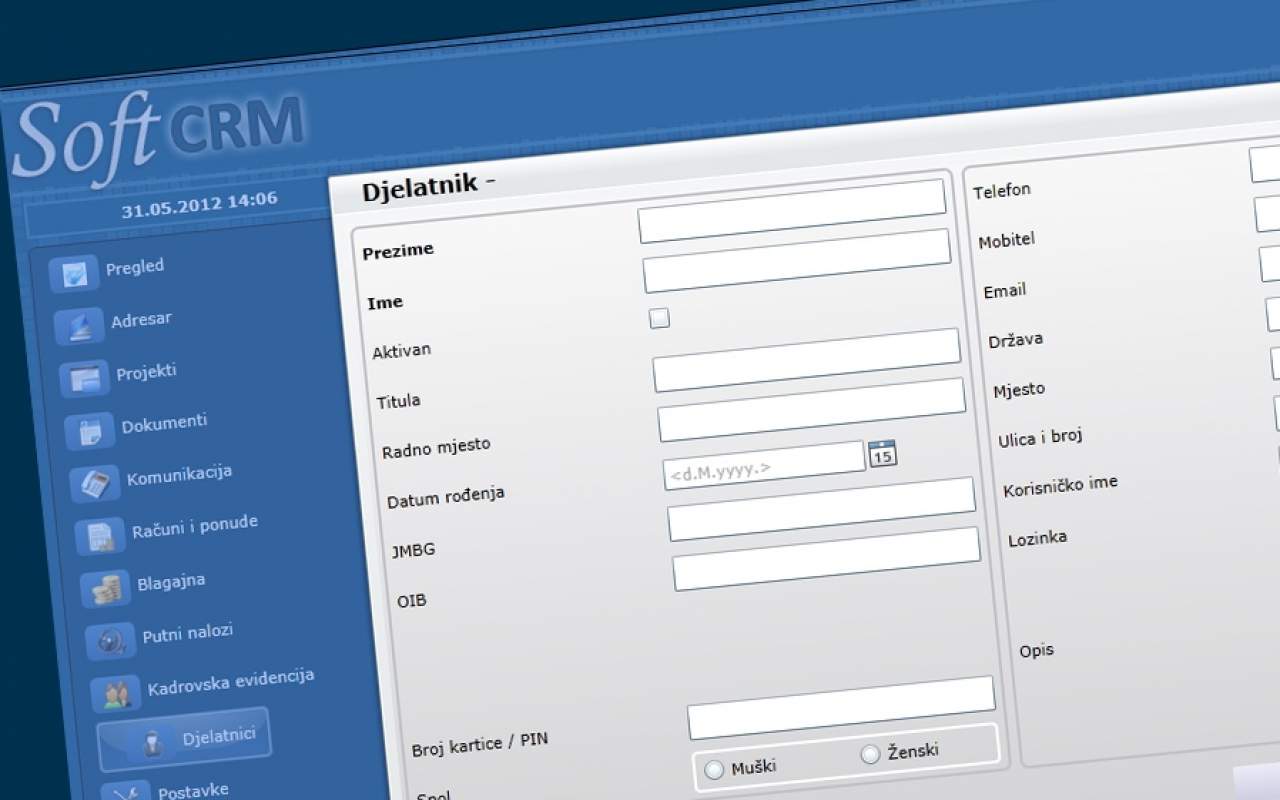Click the Broj kartice / PIN field
The image size is (1280, 800).
[x=841, y=707]
